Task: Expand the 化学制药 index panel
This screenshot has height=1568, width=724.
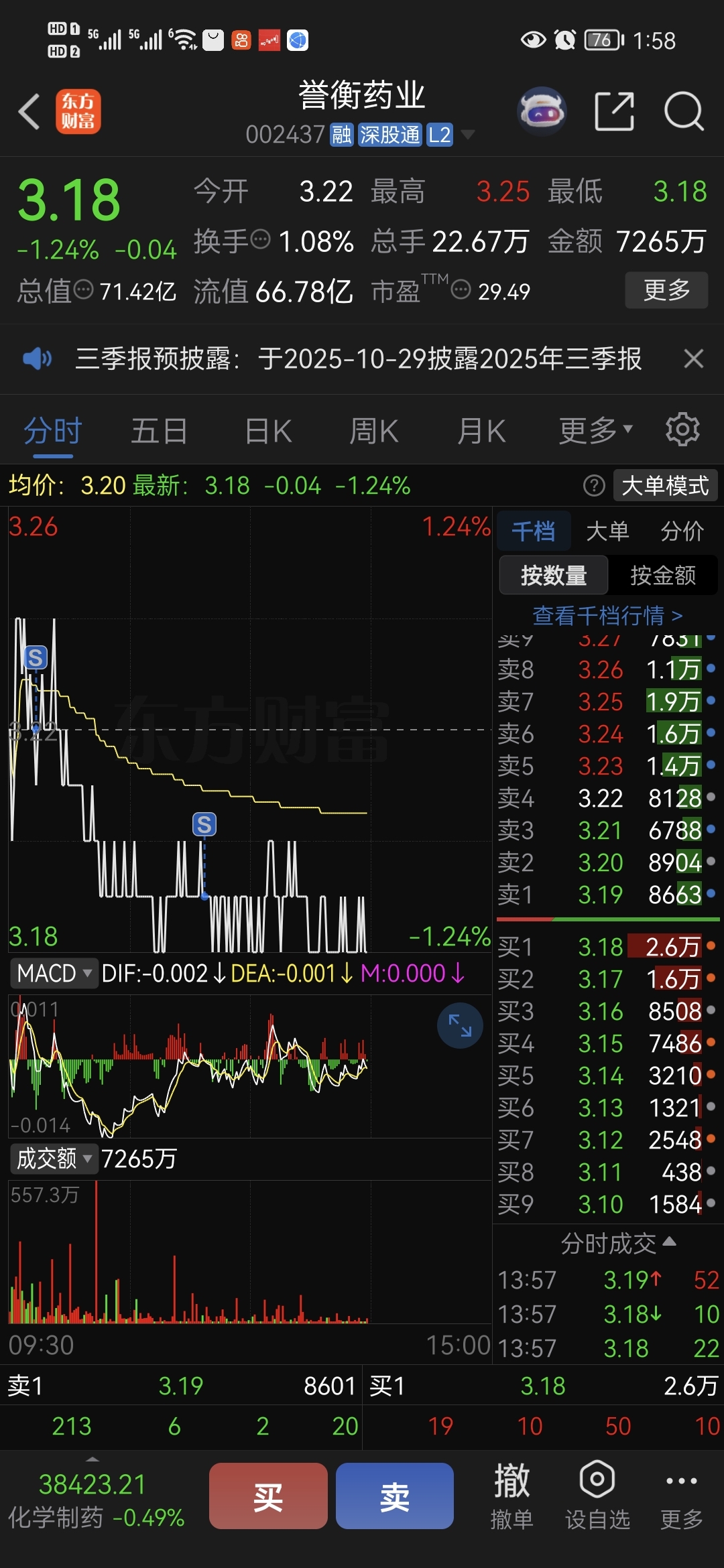Action: pyautogui.click(x=96, y=1500)
